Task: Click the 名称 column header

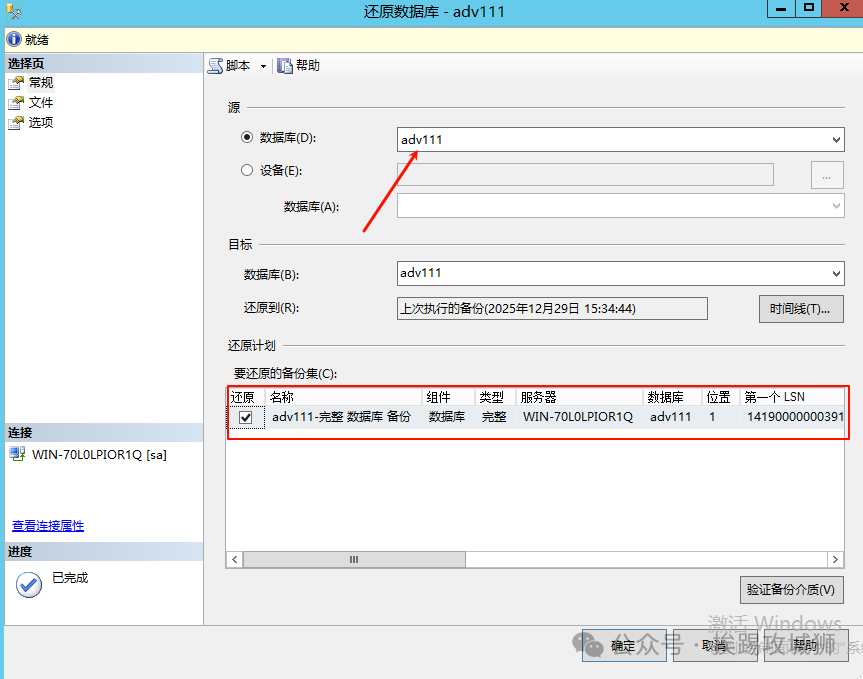Action: tap(343, 397)
